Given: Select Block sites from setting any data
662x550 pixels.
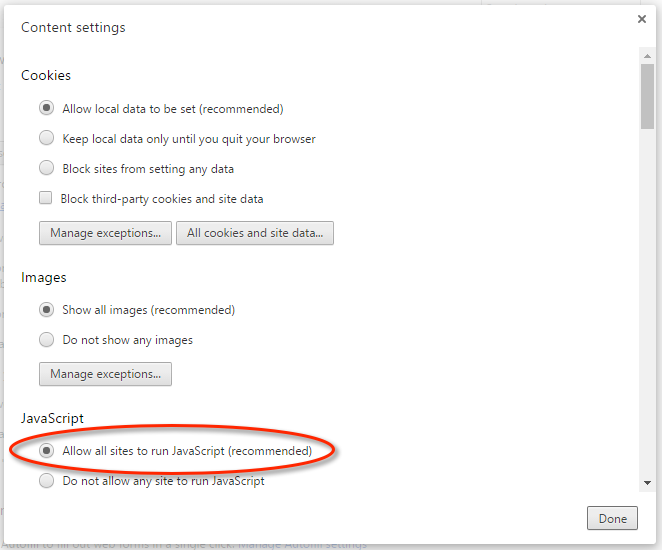Looking at the screenshot, I should coord(47,169).
